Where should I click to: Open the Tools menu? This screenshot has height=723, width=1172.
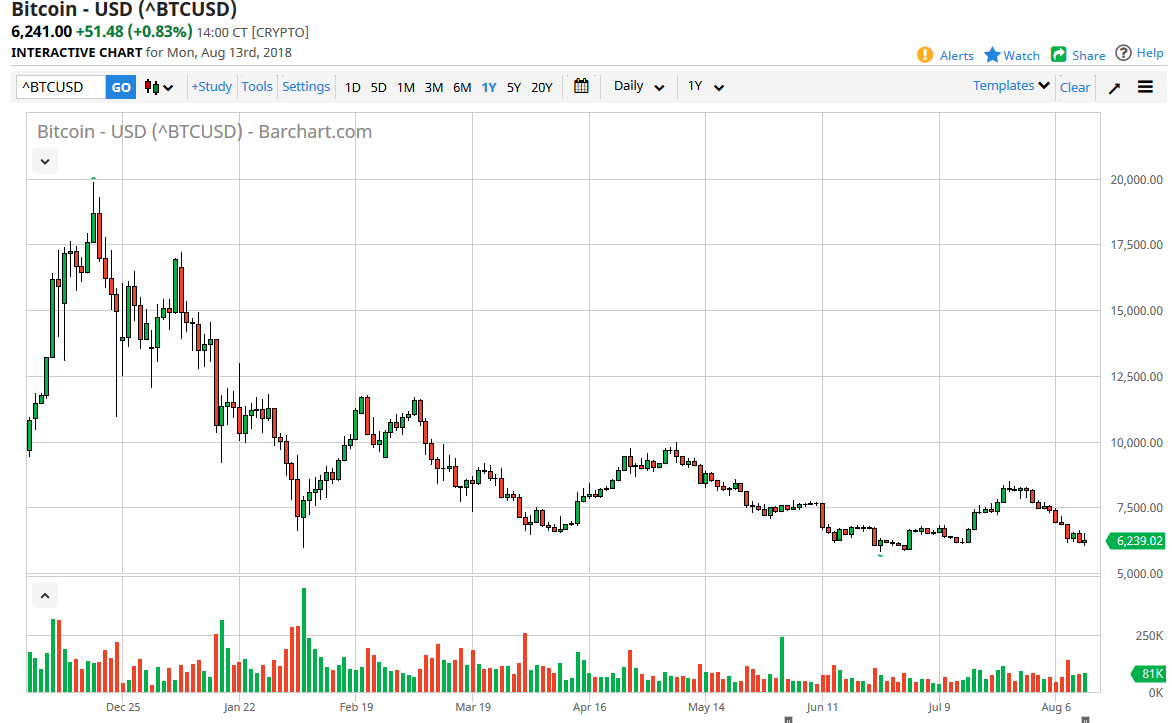[x=257, y=86]
